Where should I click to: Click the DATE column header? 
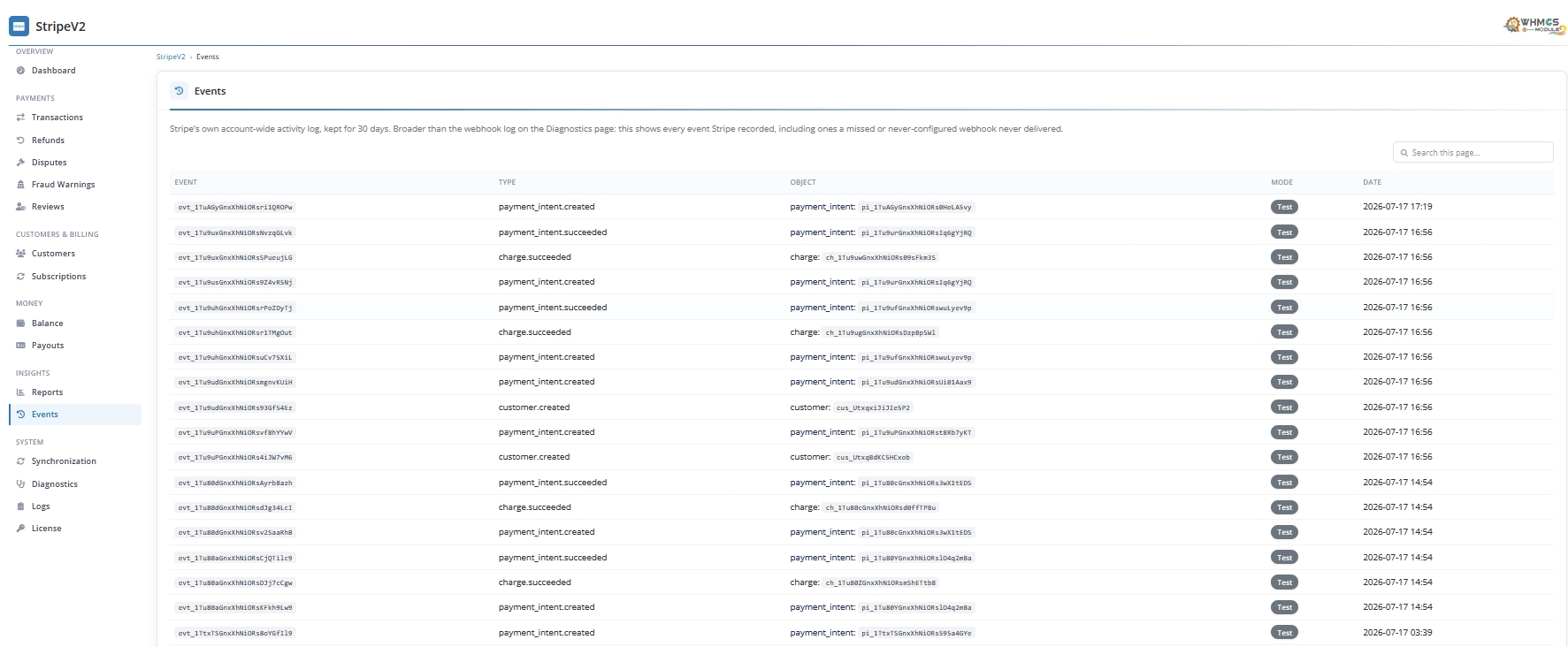click(x=1372, y=182)
